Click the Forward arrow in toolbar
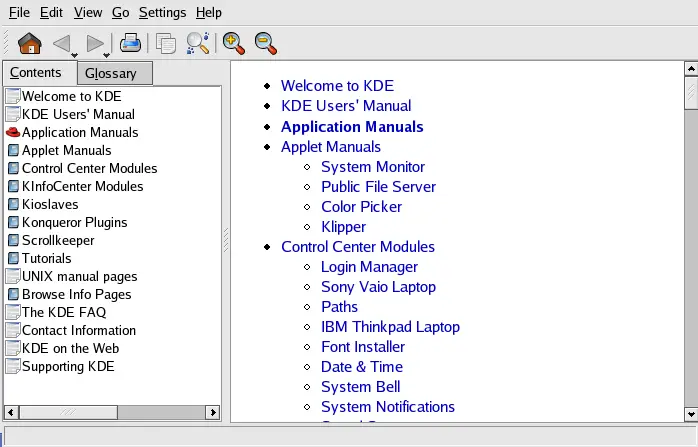698x447 pixels. point(95,43)
